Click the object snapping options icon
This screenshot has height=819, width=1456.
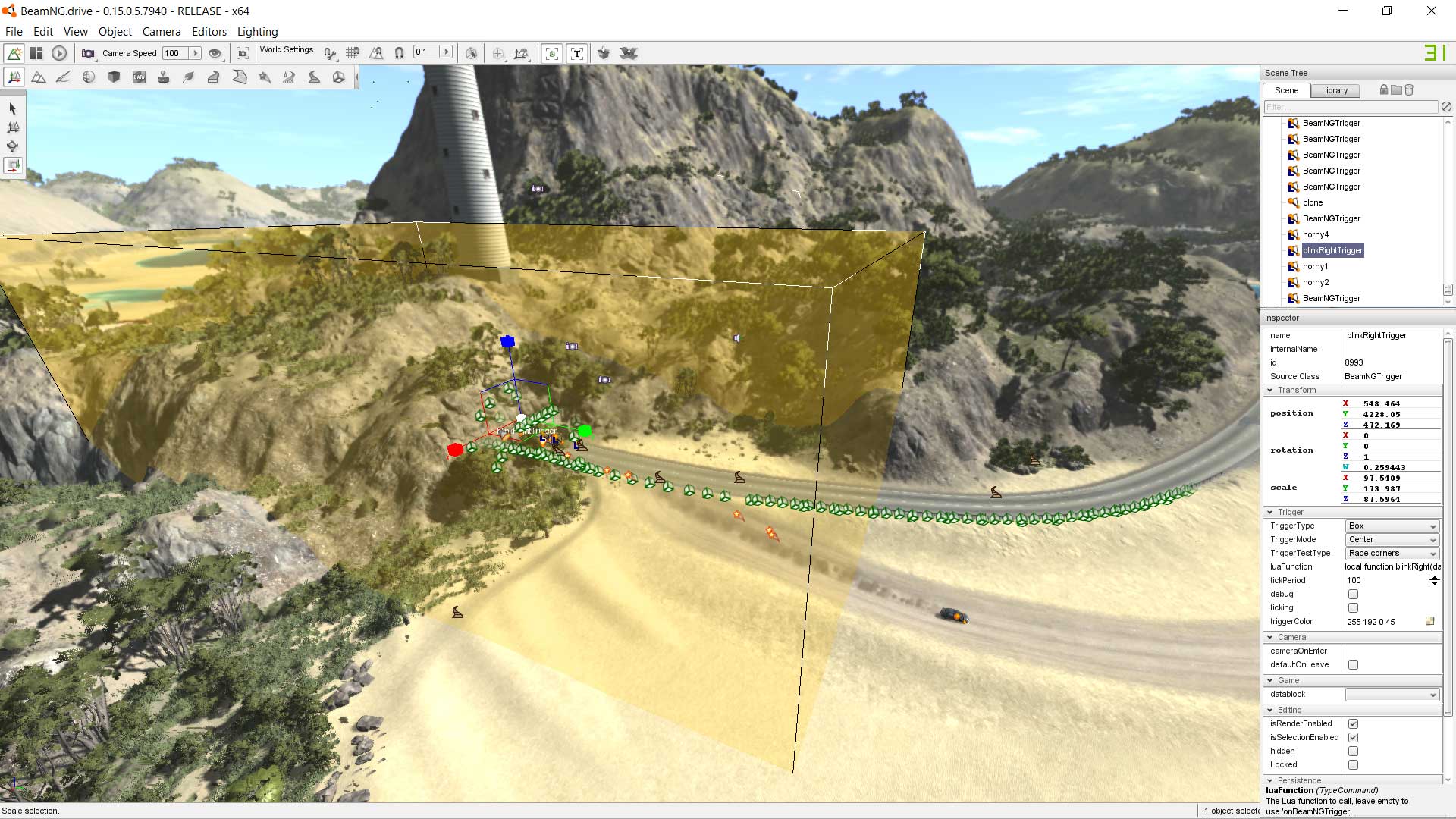[329, 53]
